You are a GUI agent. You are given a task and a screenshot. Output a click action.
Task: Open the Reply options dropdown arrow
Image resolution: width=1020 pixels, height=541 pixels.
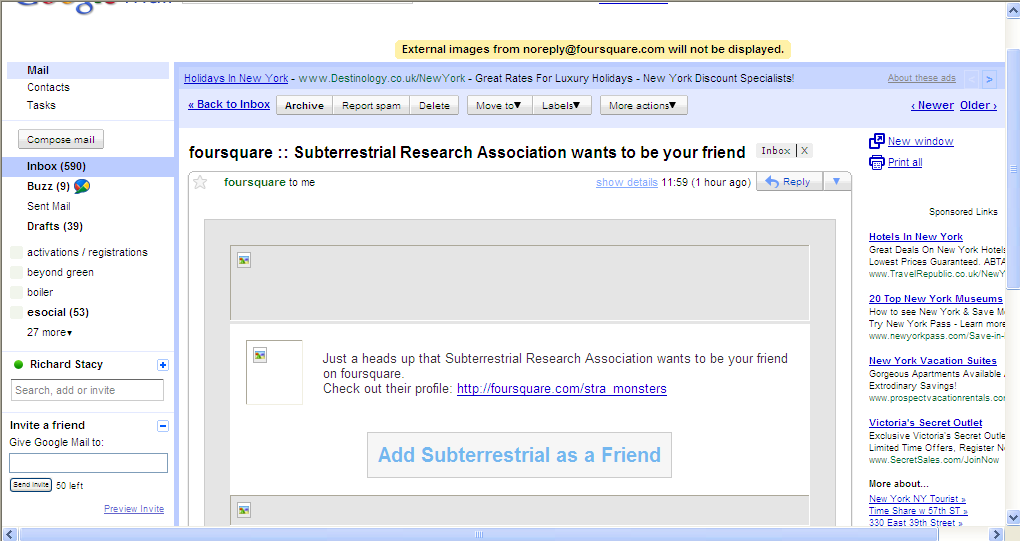837,182
